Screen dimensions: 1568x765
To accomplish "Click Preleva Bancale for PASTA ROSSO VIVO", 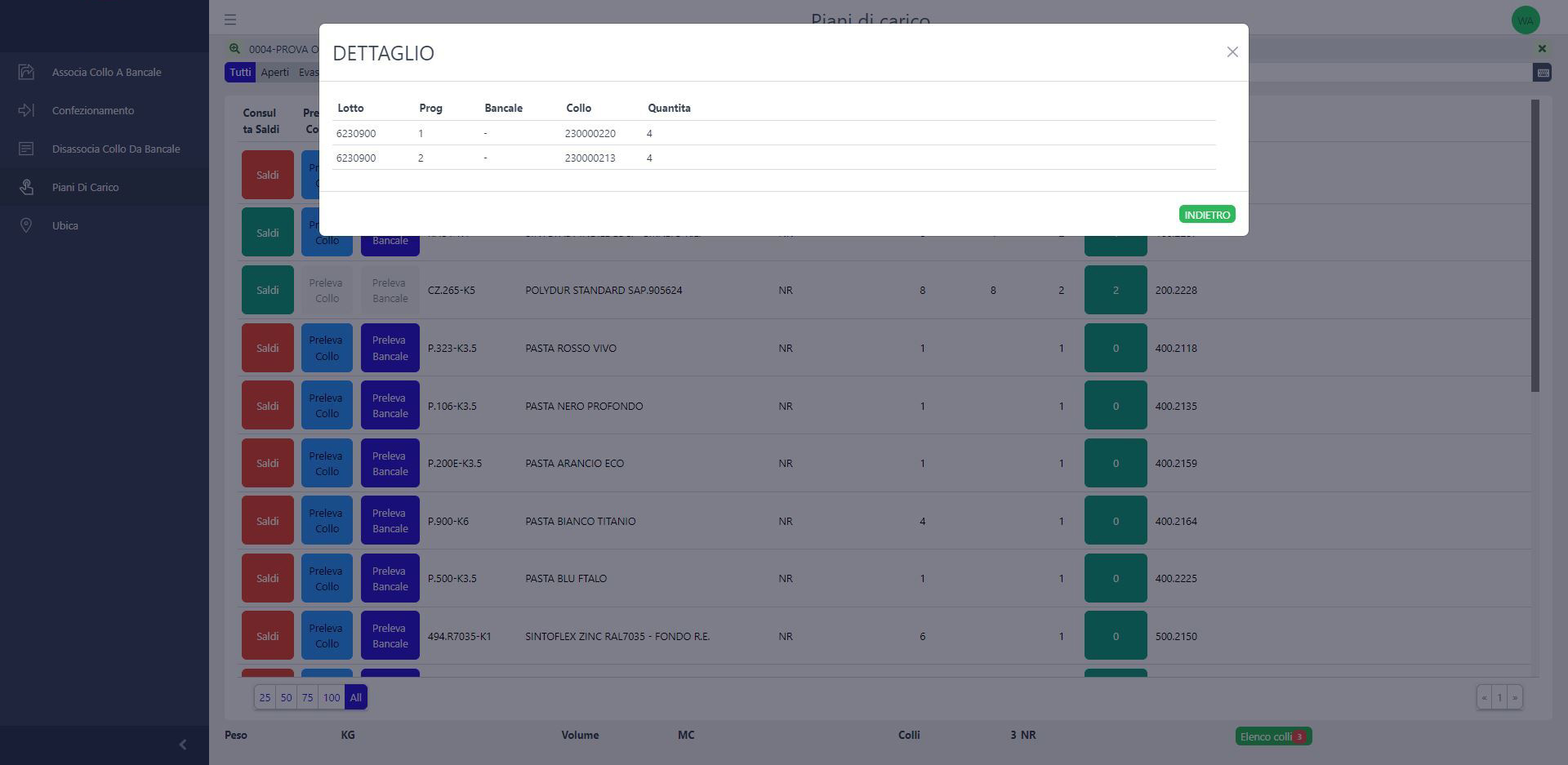I will point(390,348).
